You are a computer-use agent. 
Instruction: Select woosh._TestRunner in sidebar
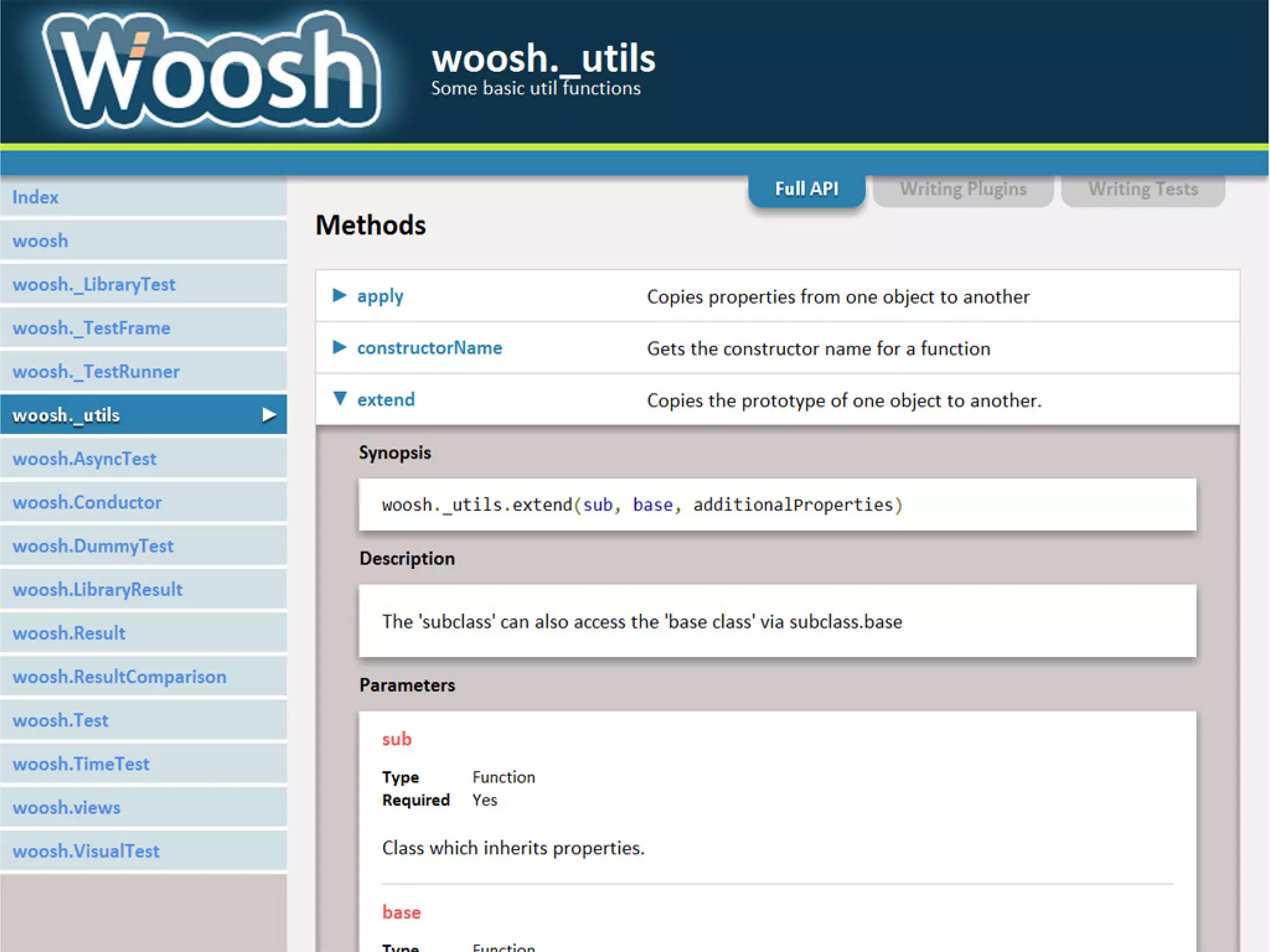(143, 371)
